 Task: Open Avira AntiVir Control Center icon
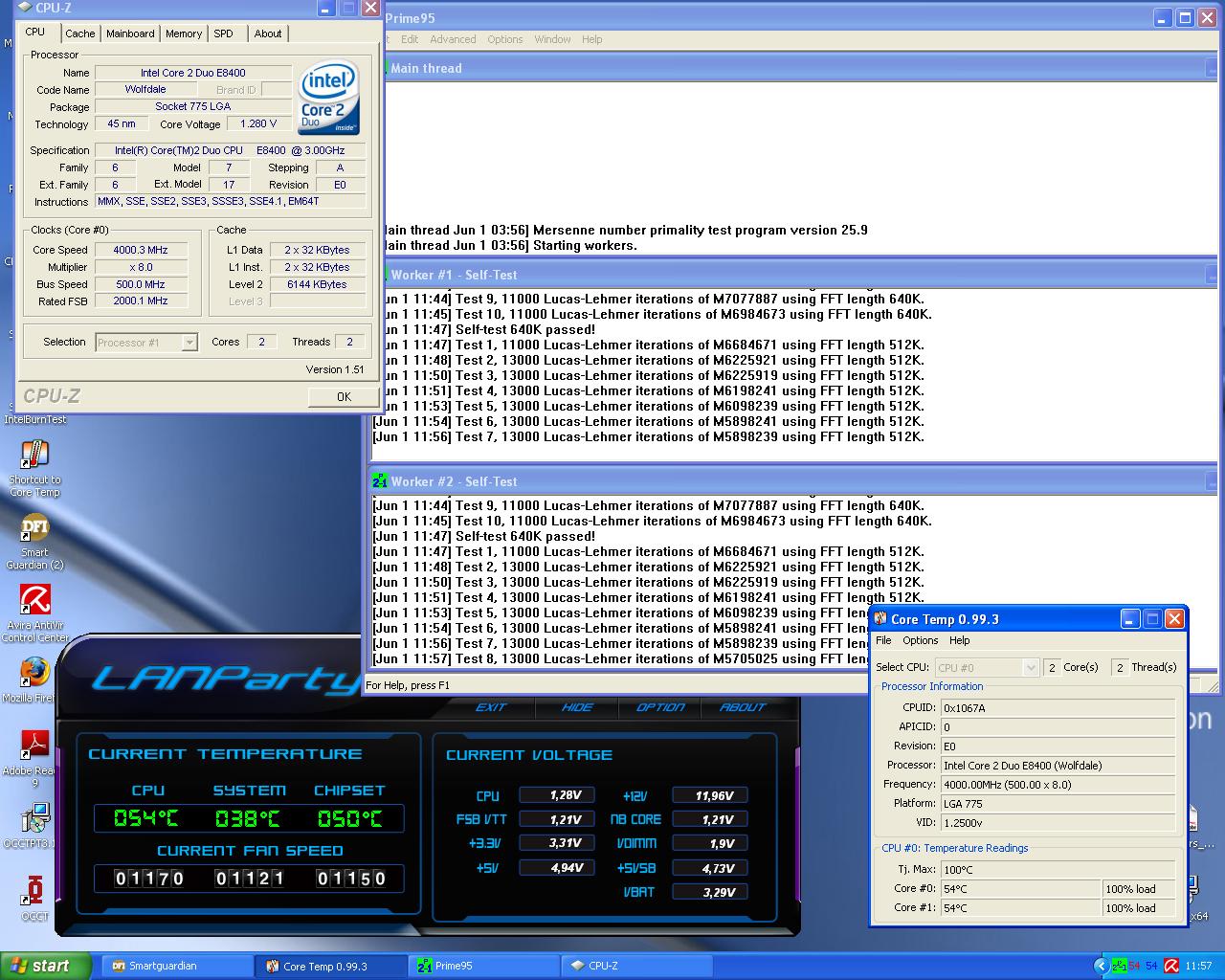click(35, 600)
